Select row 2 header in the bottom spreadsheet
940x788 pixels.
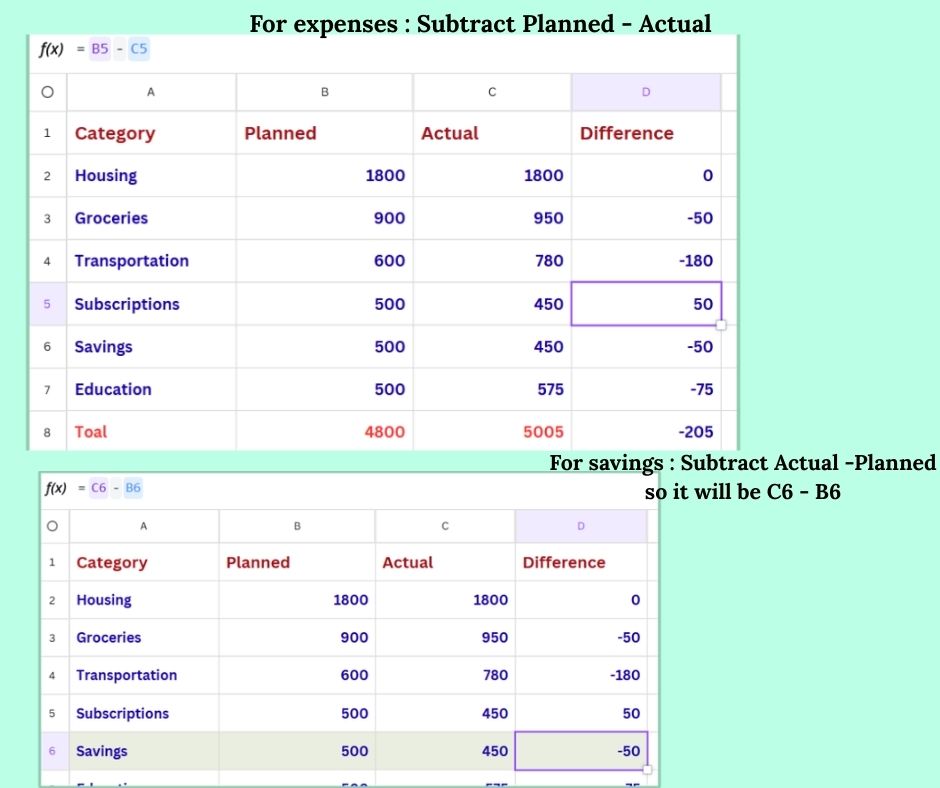click(x=52, y=600)
